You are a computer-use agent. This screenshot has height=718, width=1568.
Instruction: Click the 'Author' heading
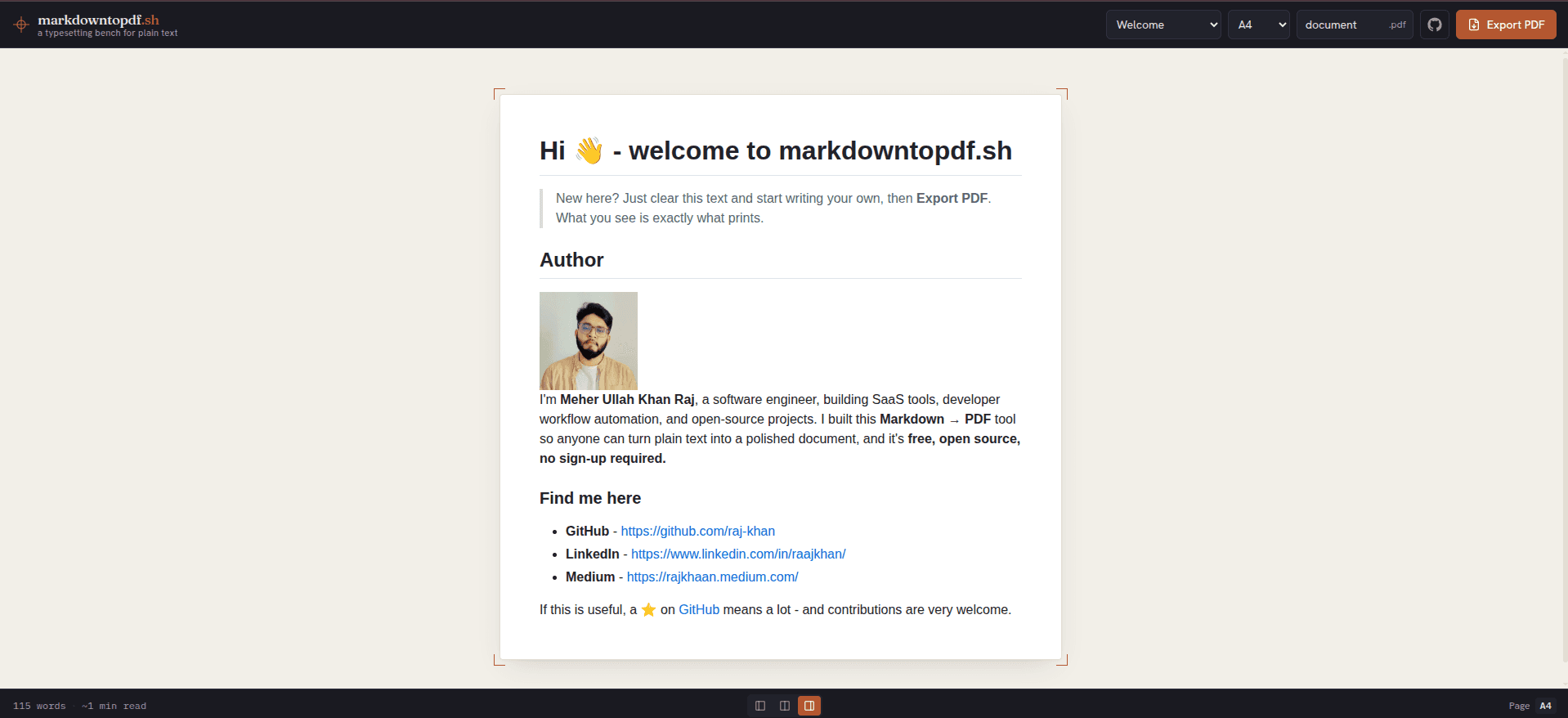pos(571,260)
